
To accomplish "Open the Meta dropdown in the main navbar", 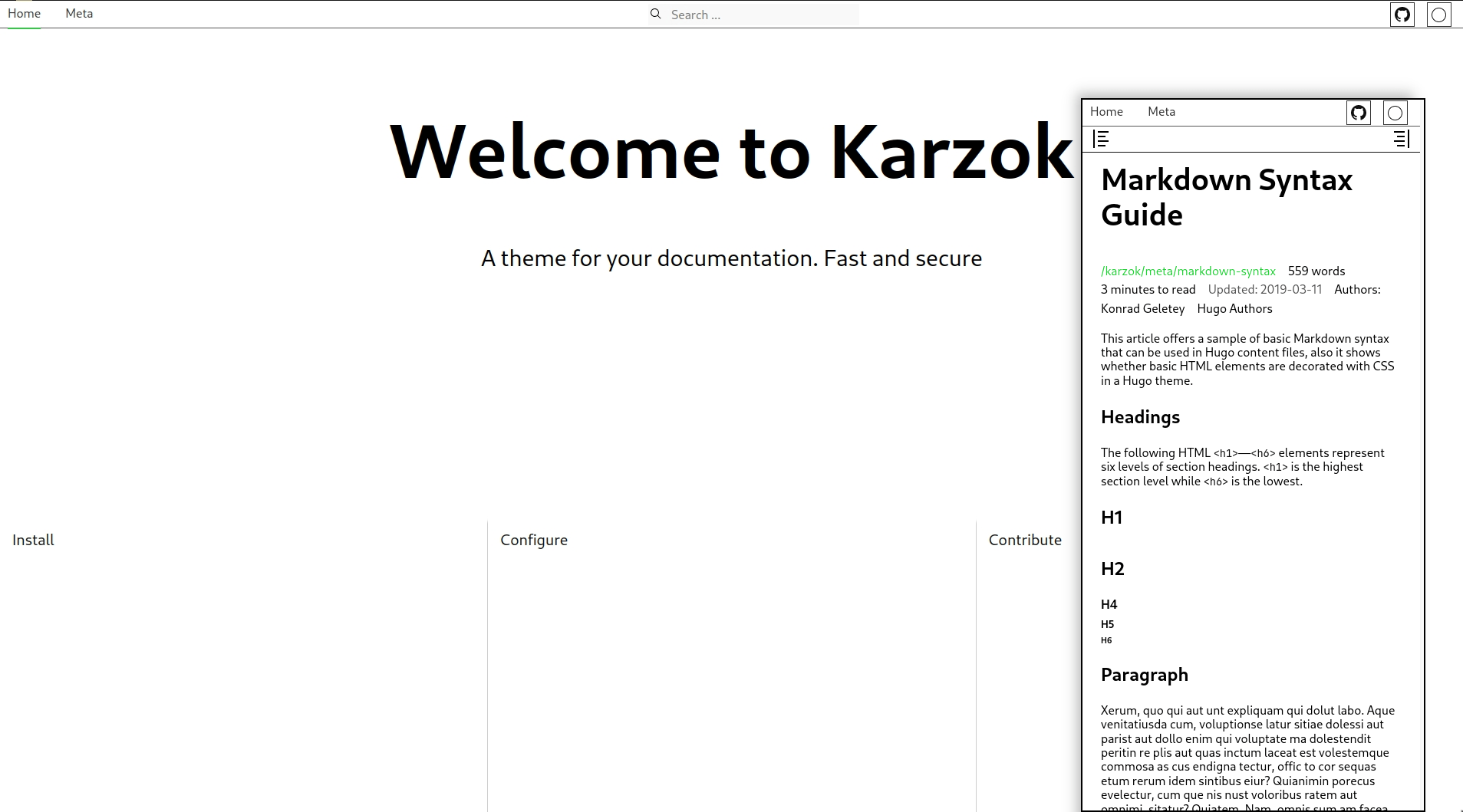I will point(79,13).
